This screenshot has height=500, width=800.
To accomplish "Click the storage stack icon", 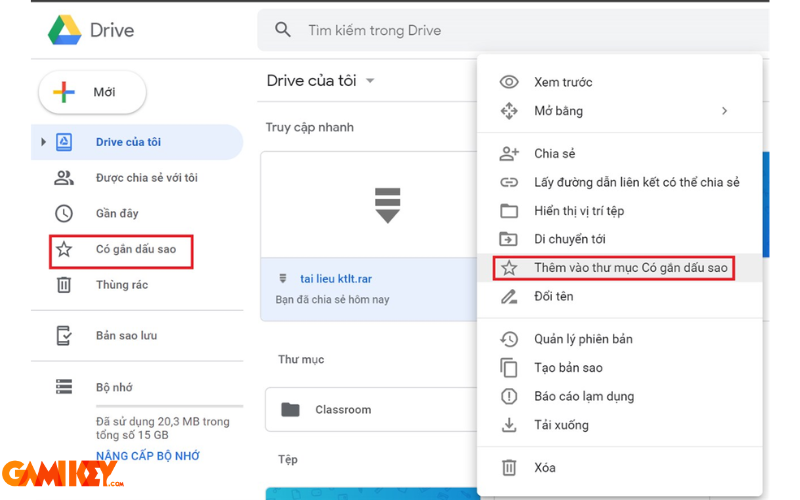I will click(64, 387).
